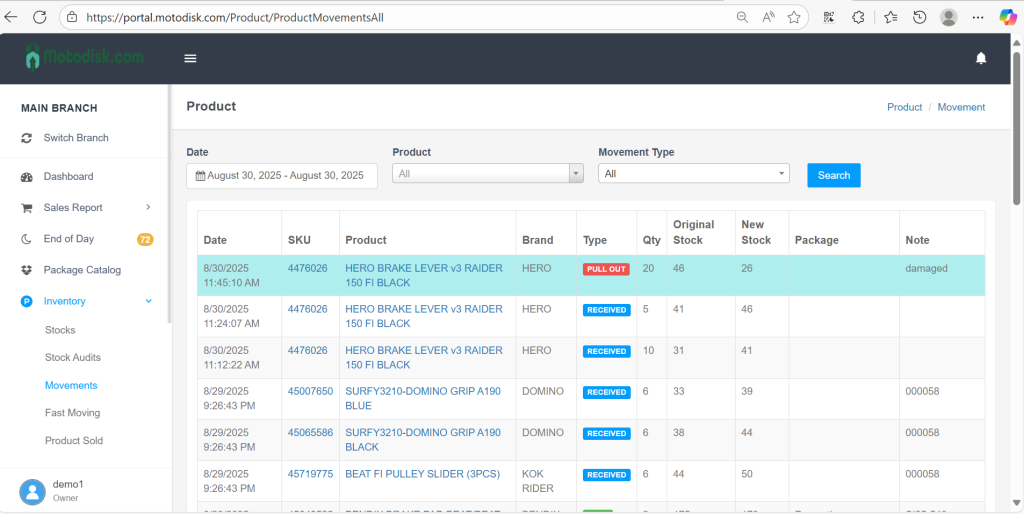Expand the Sales Report submenu arrow
1024x514 pixels.
(148, 207)
